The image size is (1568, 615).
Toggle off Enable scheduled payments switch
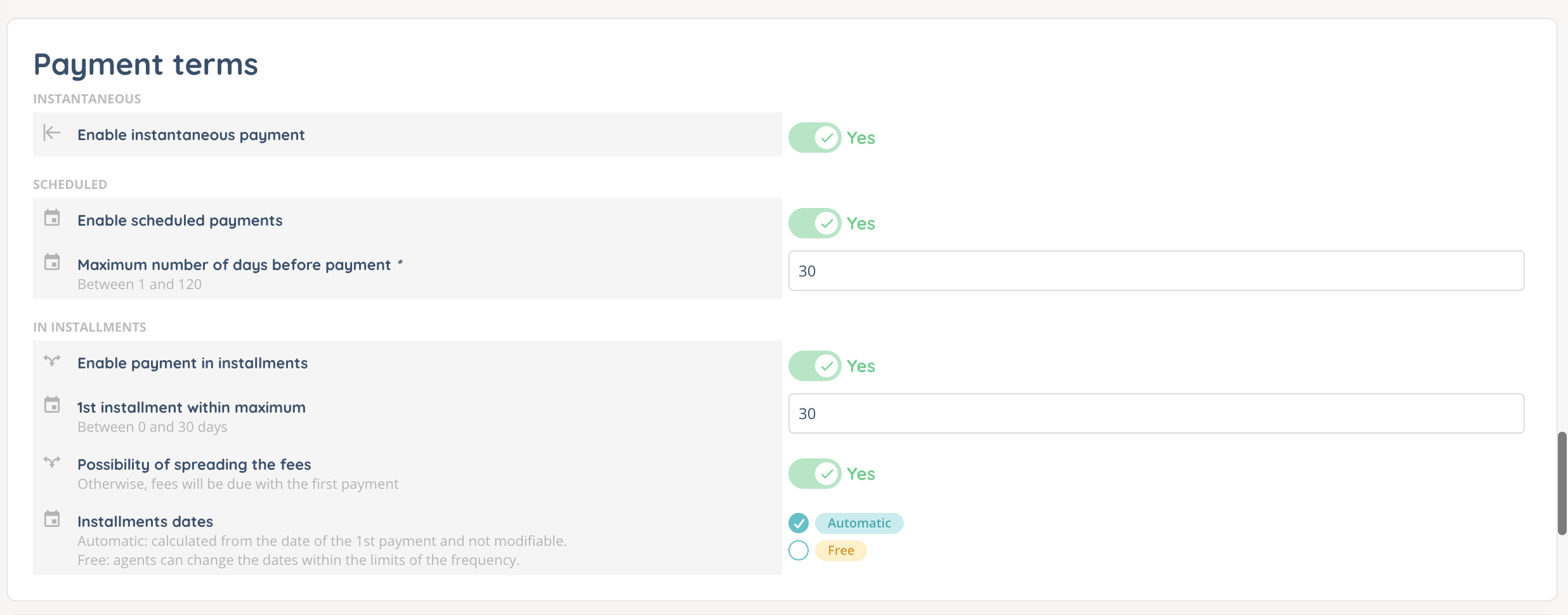click(x=814, y=223)
